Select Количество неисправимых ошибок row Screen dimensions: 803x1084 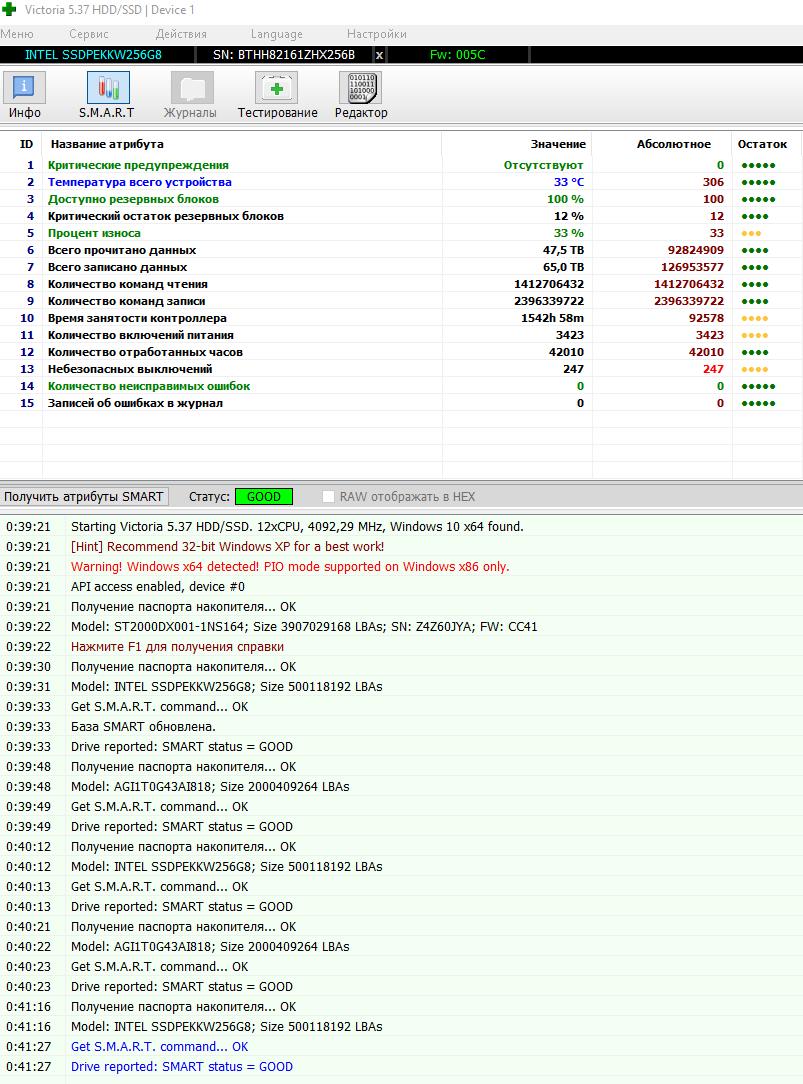pyautogui.click(x=401, y=386)
